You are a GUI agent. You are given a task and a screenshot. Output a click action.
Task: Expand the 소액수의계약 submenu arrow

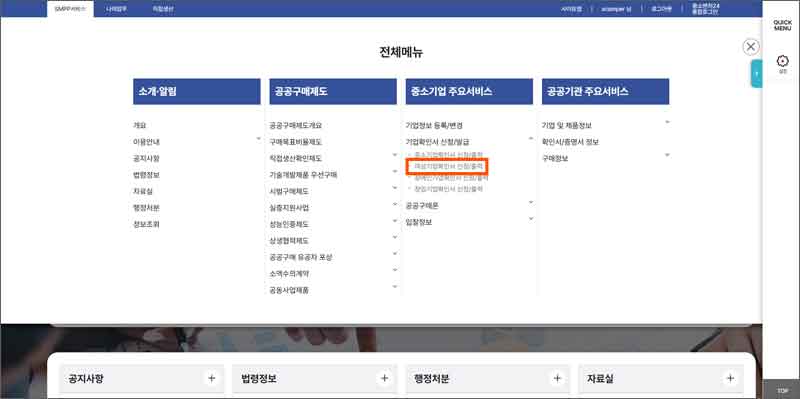coord(394,270)
